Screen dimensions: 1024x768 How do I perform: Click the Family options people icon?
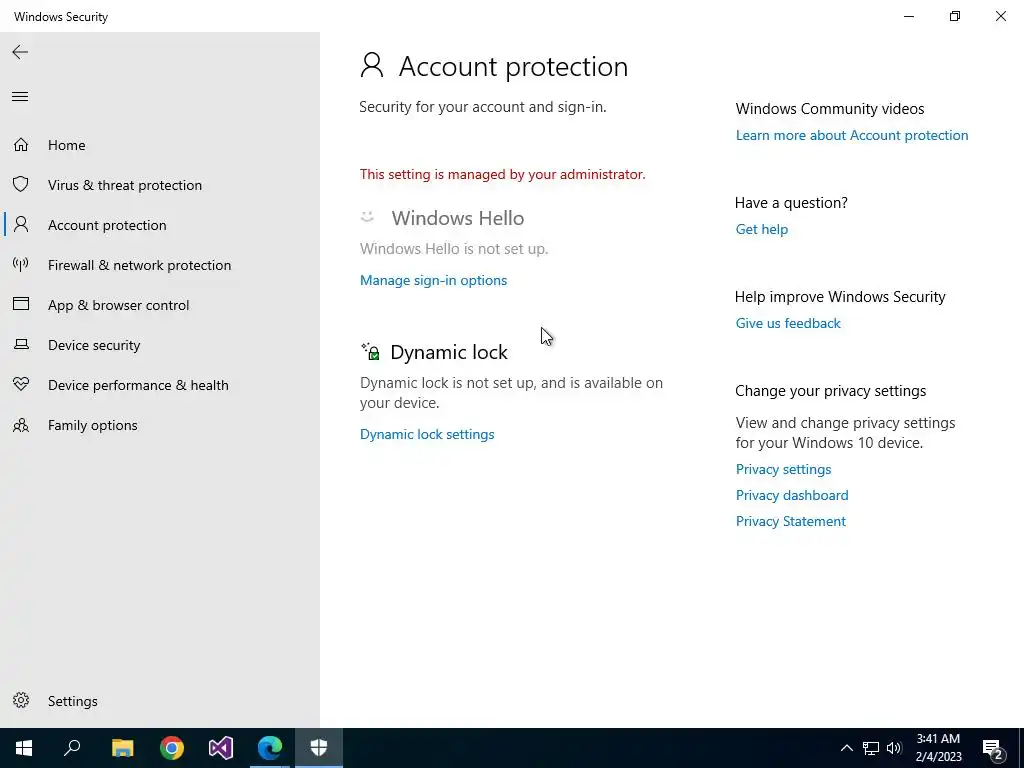(x=21, y=425)
